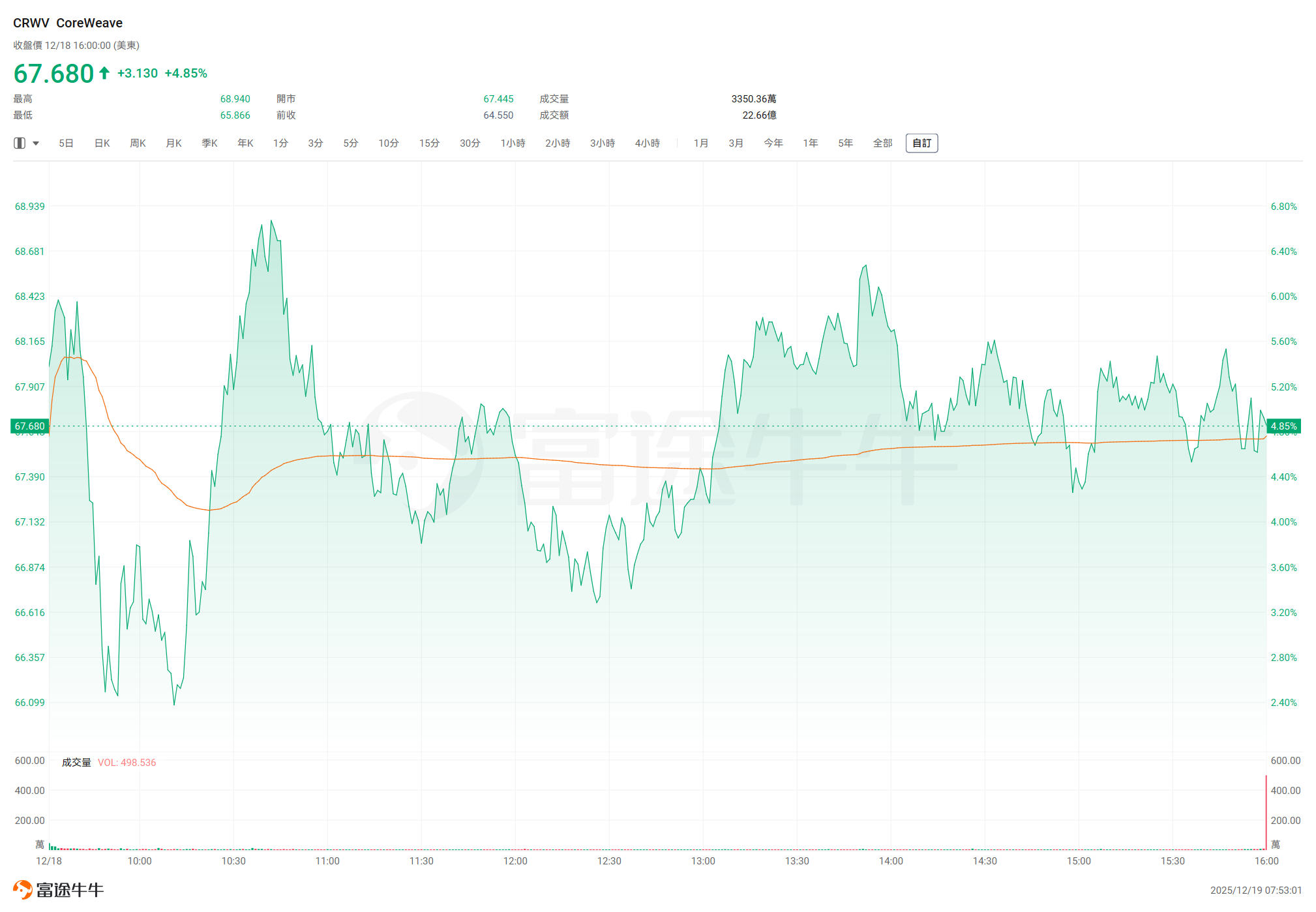Image resolution: width=1316 pixels, height=912 pixels.
Task: Click the 自訂 custom range button
Action: tap(921, 143)
